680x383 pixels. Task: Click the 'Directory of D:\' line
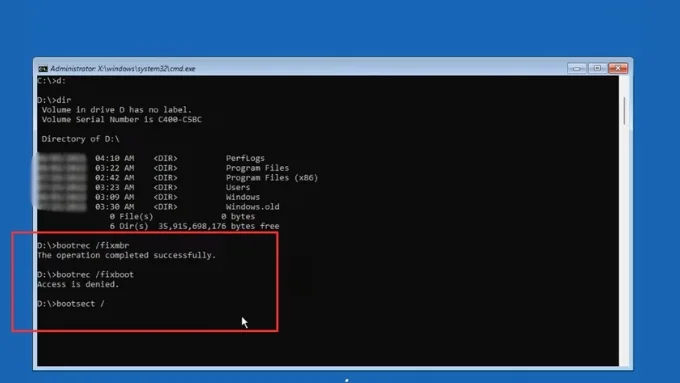[80, 139]
